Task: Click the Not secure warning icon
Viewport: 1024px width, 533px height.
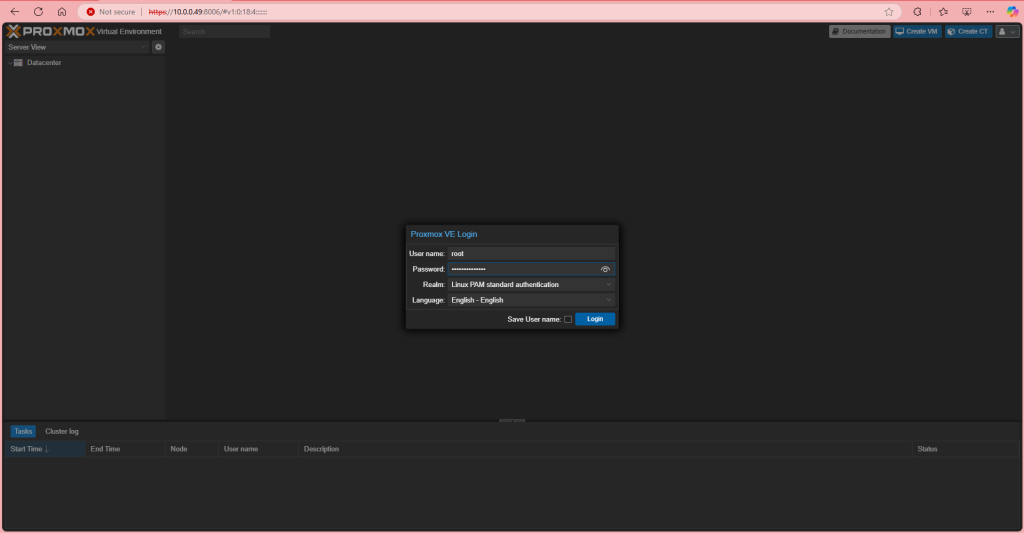Action: pos(91,12)
